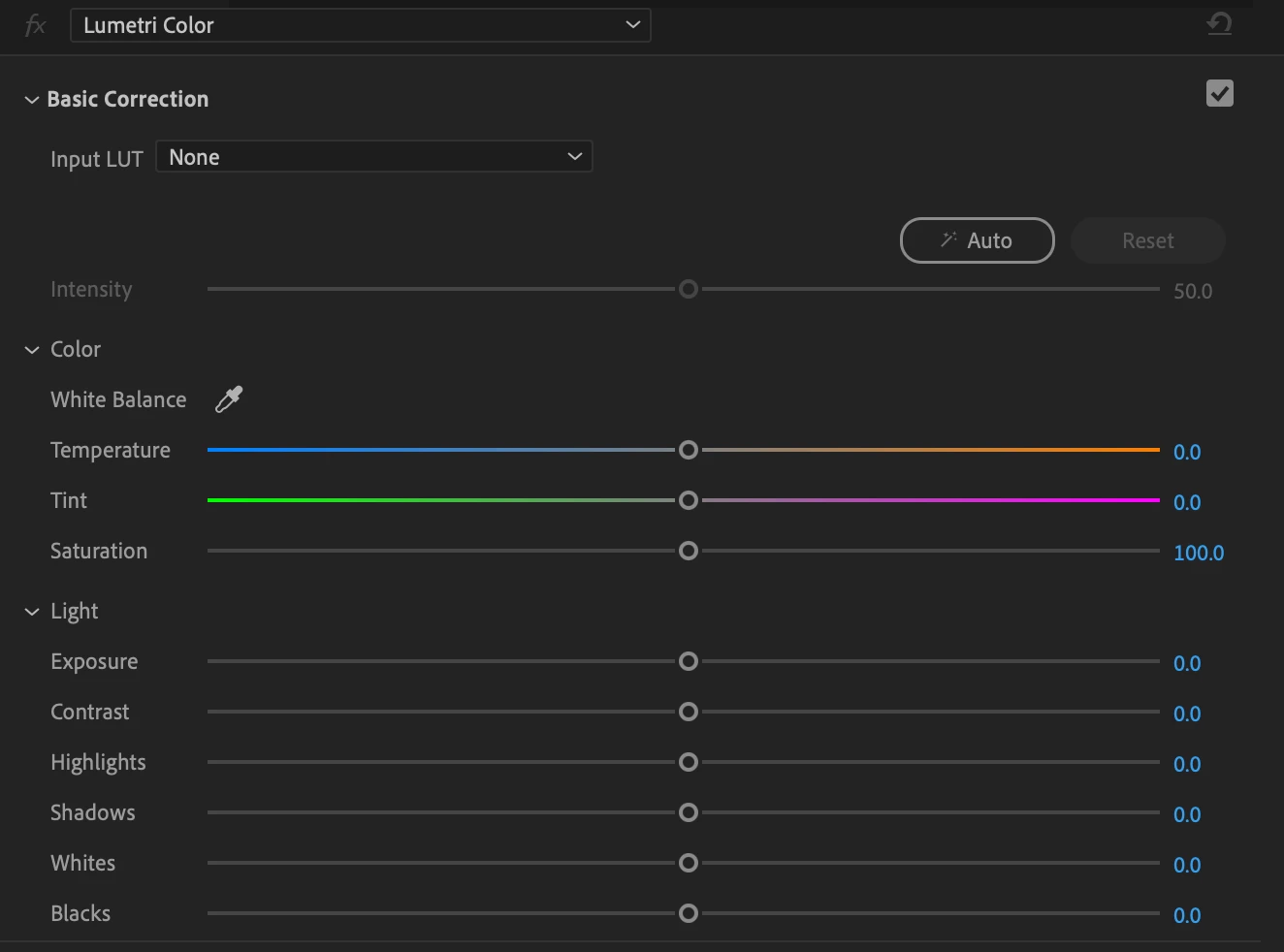The image size is (1284, 952).
Task: Collapse the Color section chevron
Action: [x=32, y=350]
